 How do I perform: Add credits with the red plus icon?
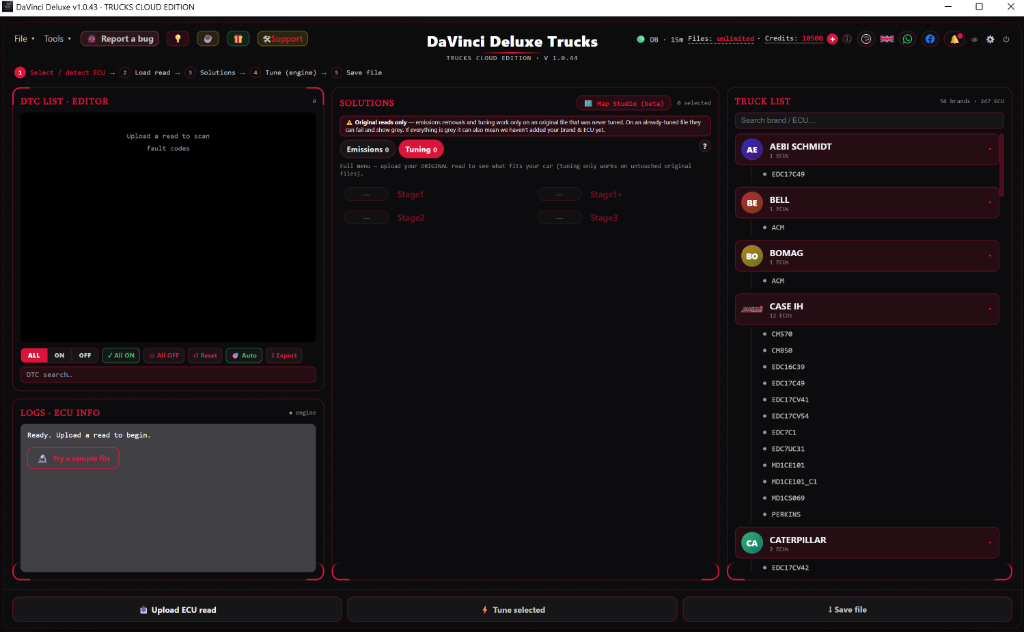(x=832, y=39)
